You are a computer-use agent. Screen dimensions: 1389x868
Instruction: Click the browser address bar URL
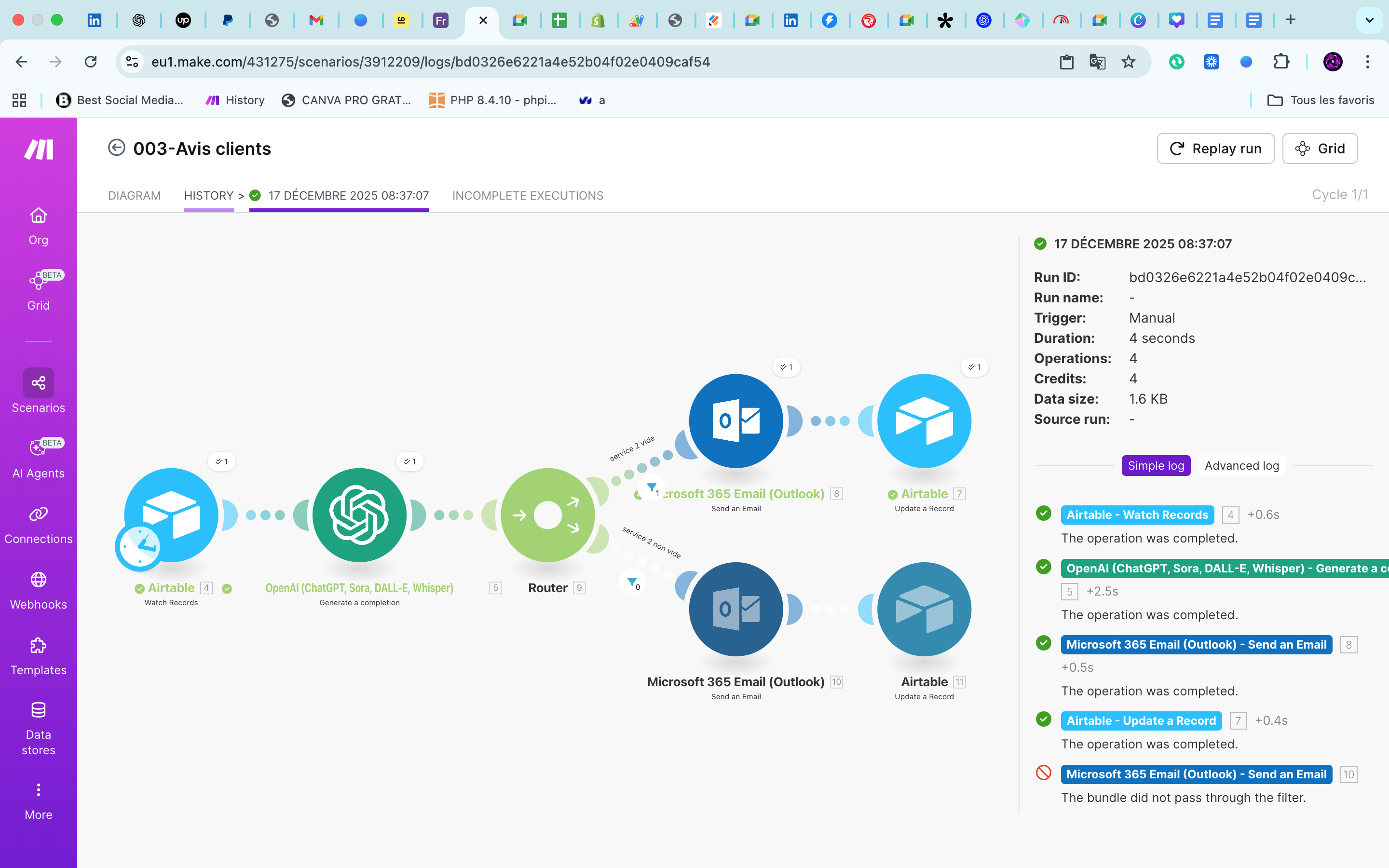pyautogui.click(x=431, y=62)
